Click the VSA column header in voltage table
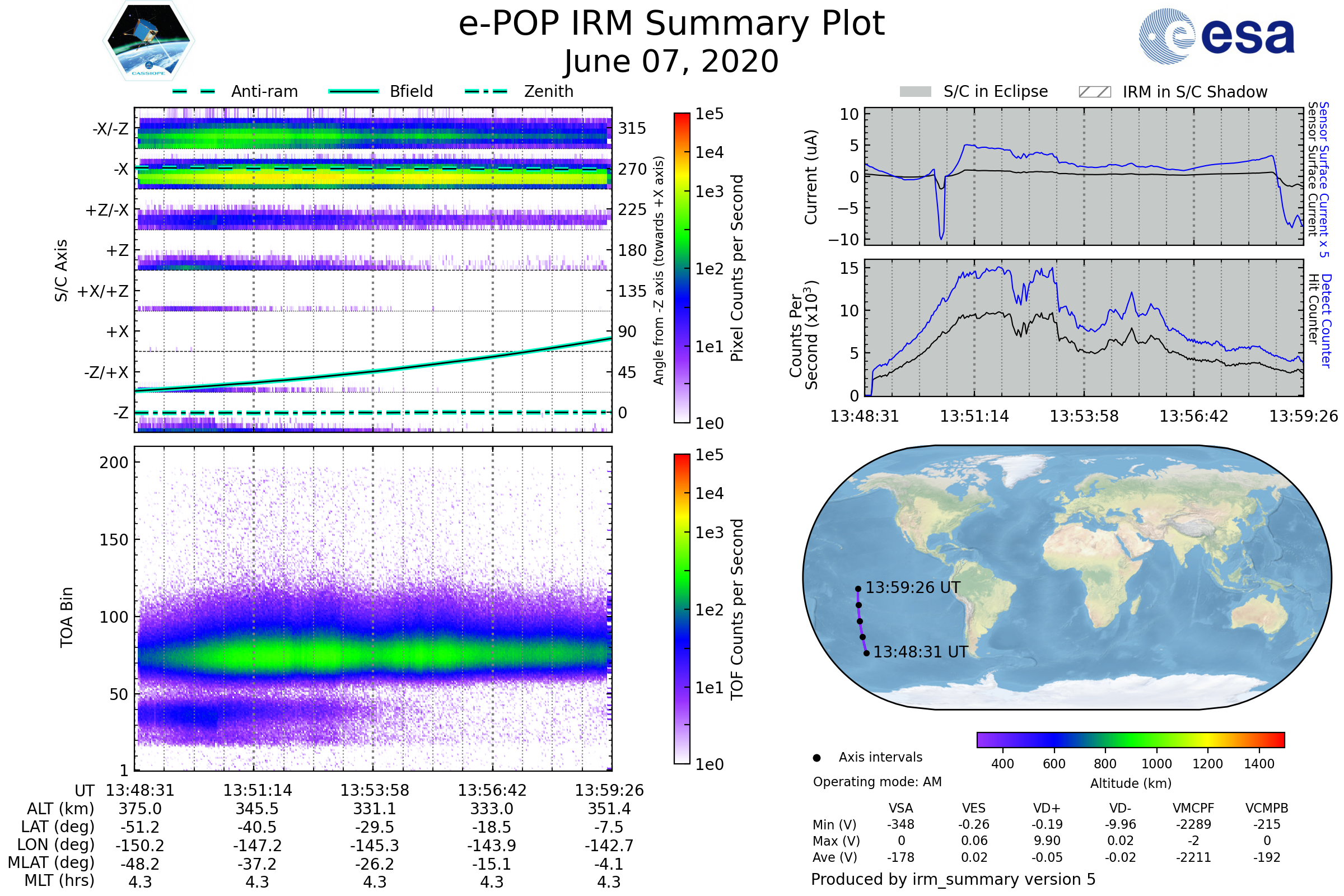Image resolution: width=1344 pixels, height=896 pixels. [900, 808]
